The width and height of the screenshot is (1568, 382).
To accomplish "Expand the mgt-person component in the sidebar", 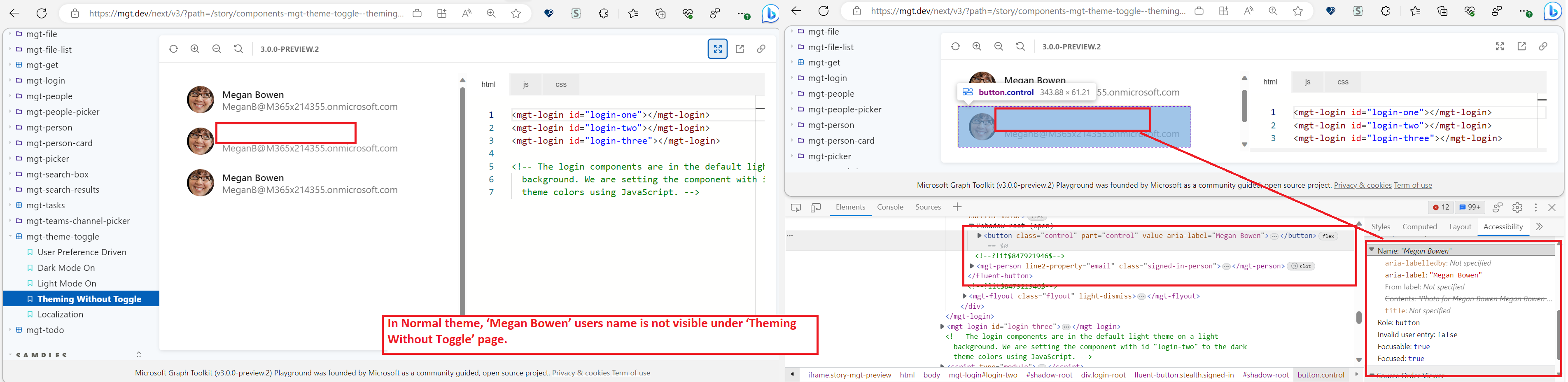I will point(10,127).
